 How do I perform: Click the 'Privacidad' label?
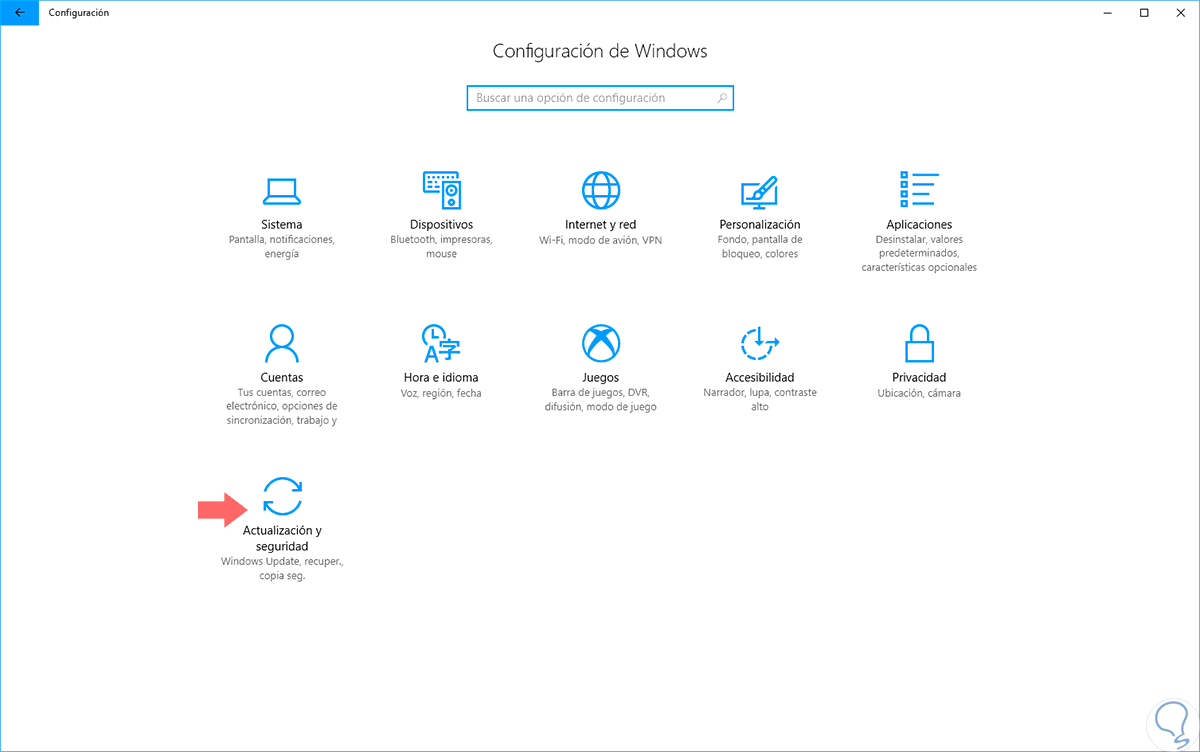coord(919,378)
